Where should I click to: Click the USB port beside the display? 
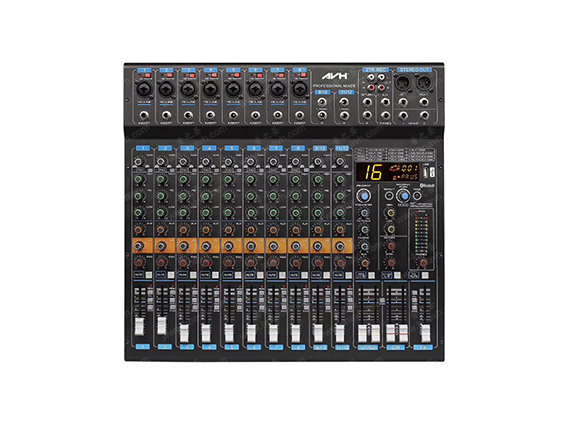coord(431,172)
